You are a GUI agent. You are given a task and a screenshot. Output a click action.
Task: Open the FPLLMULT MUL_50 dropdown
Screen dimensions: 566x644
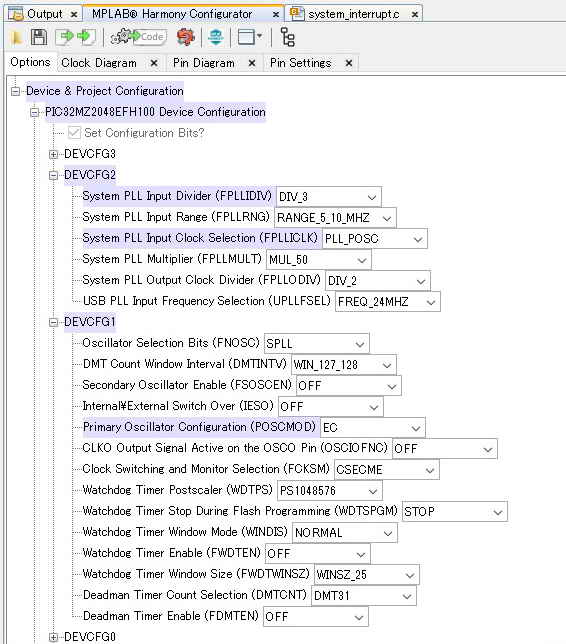(x=318, y=260)
